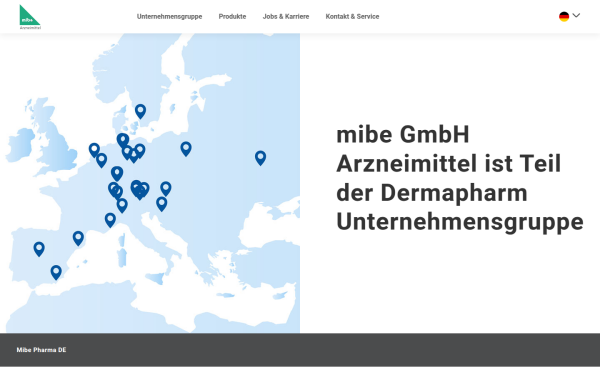The image size is (600, 375).
Task: Select the map pin in the Netherlands
Action: [x=94, y=150]
